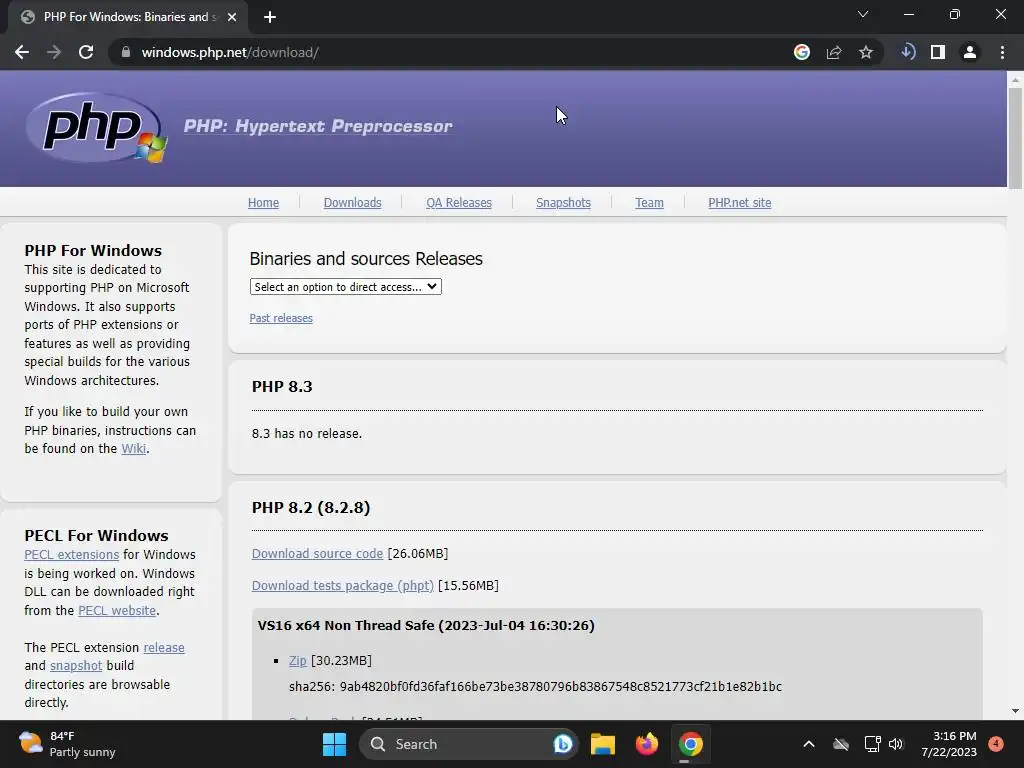Click the volume speaker tray icon

click(896, 744)
